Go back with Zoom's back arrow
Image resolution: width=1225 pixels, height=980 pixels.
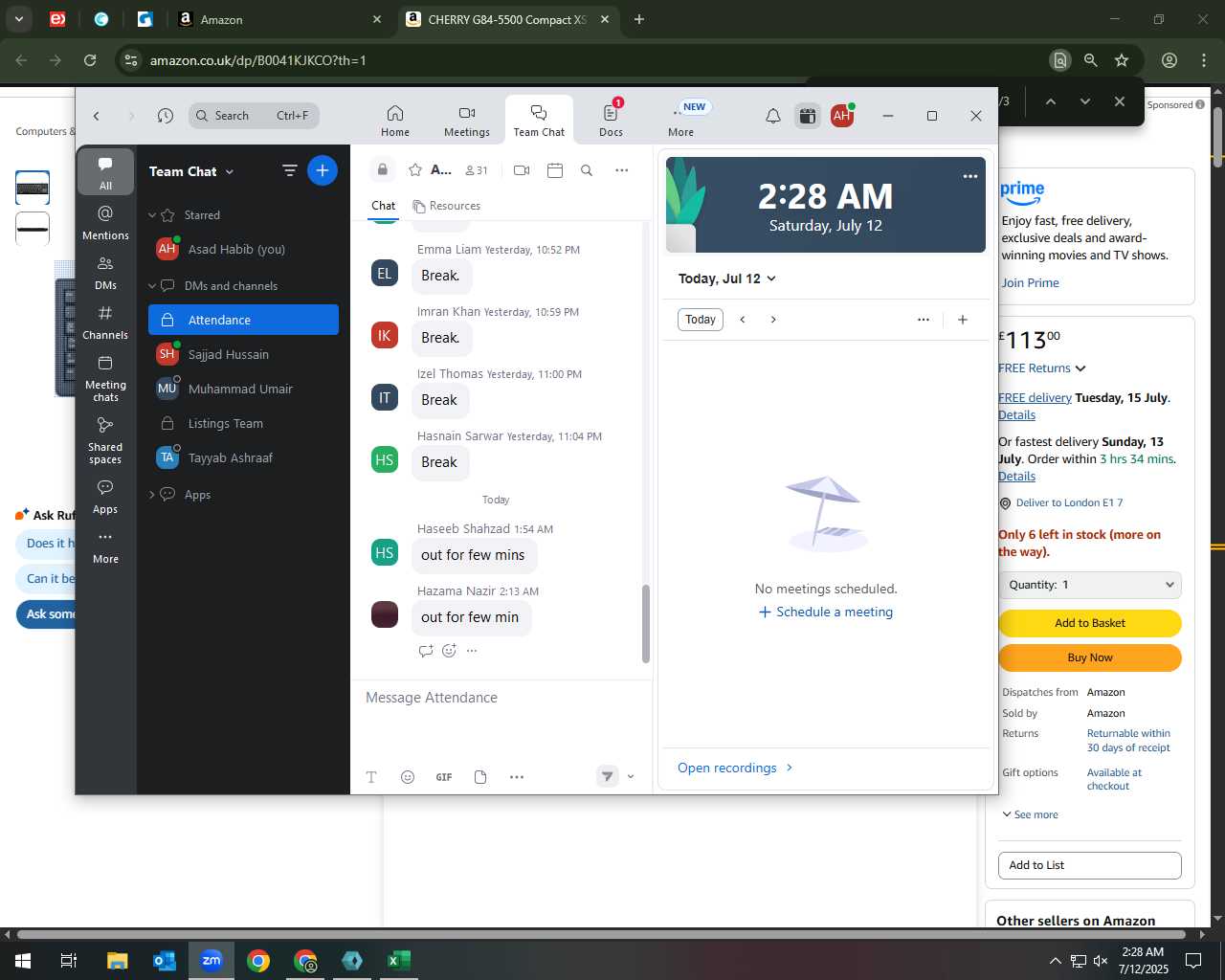[97, 116]
